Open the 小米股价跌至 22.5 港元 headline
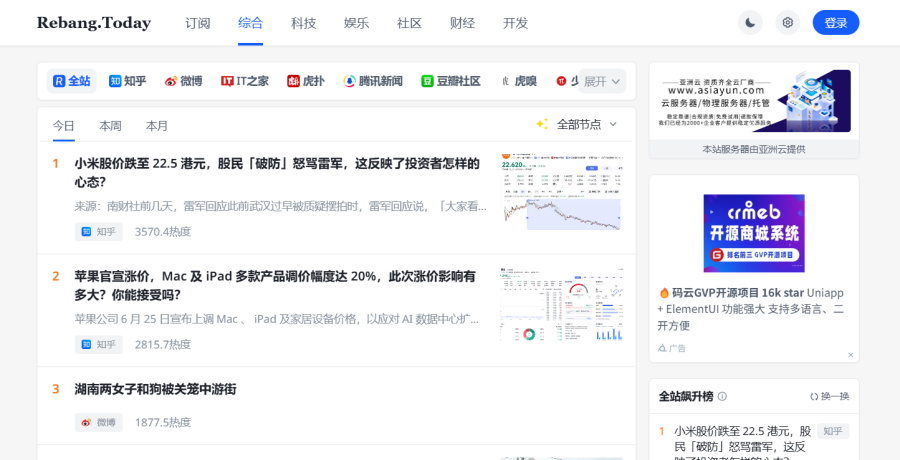 (x=277, y=173)
